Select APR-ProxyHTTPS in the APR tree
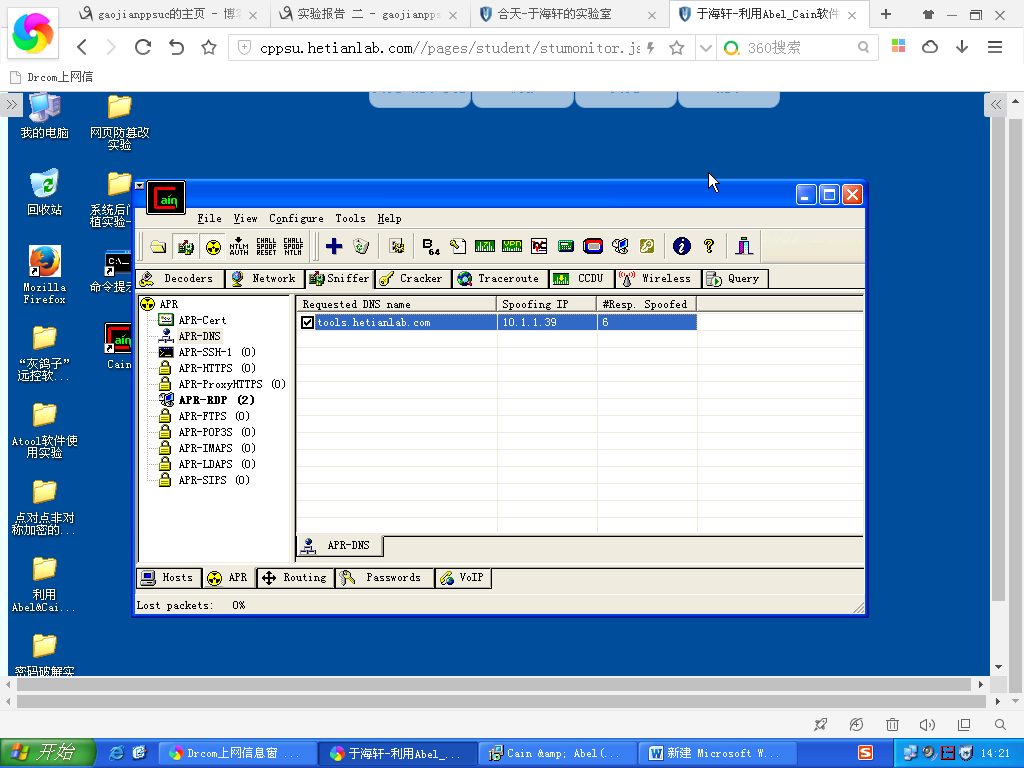 click(x=232, y=384)
